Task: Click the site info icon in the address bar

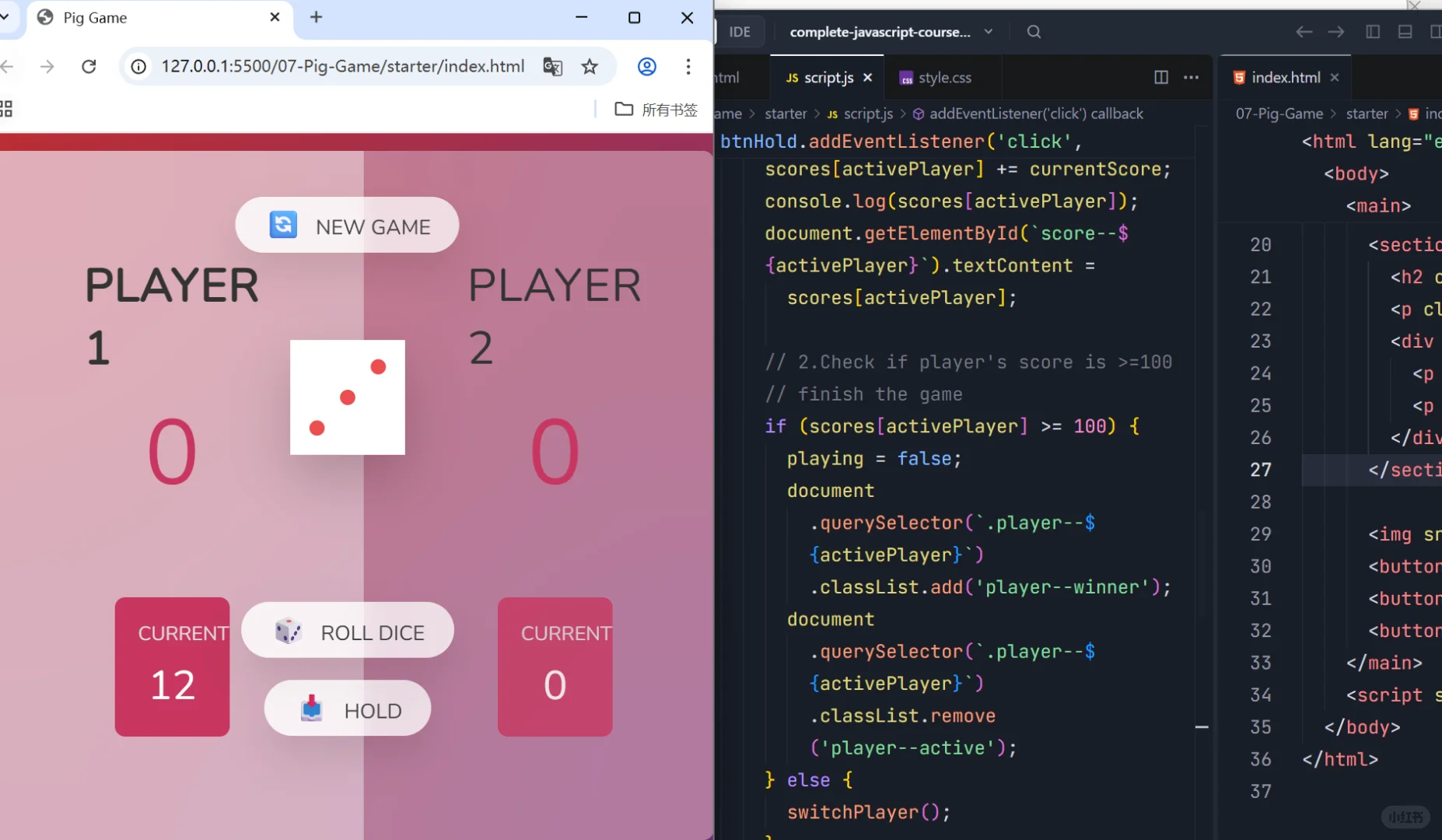Action: [x=138, y=66]
